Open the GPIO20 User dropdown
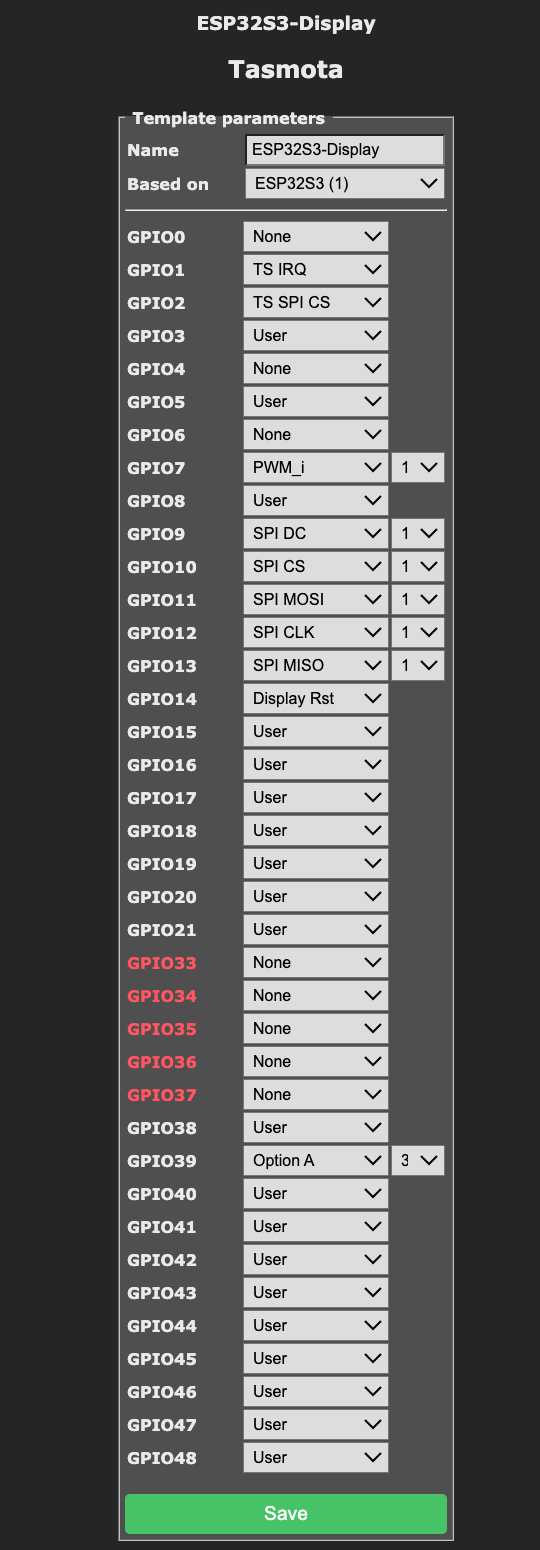 pyautogui.click(x=316, y=897)
